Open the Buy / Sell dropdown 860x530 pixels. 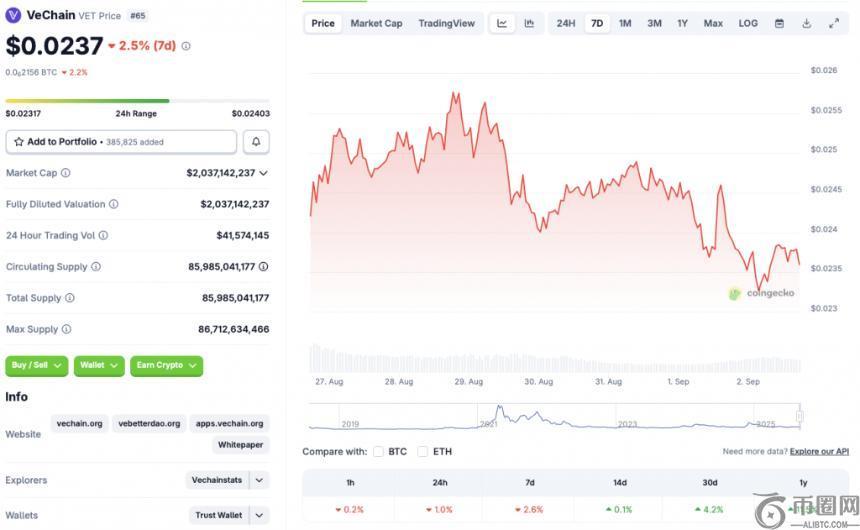(37, 366)
